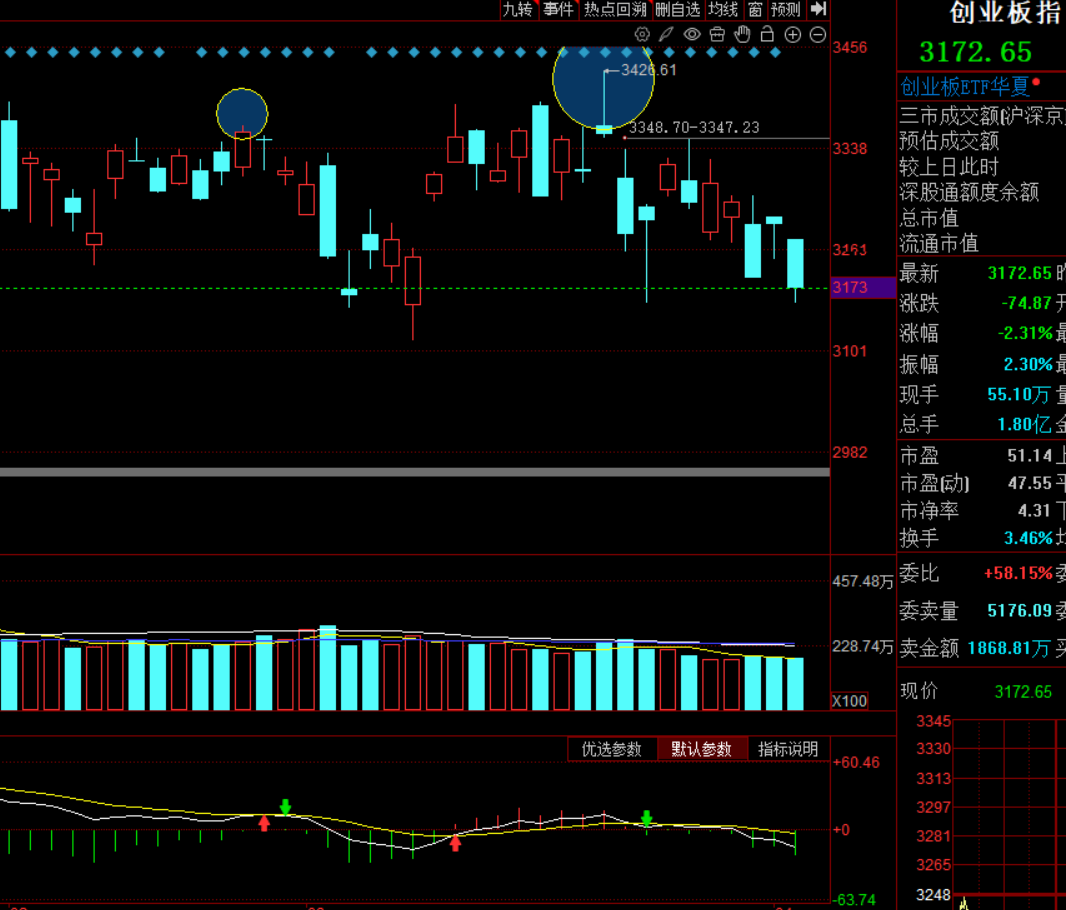The height and width of the screenshot is (910, 1066).
Task: Click 删自选 to remove from watchlist
Action: click(x=678, y=10)
